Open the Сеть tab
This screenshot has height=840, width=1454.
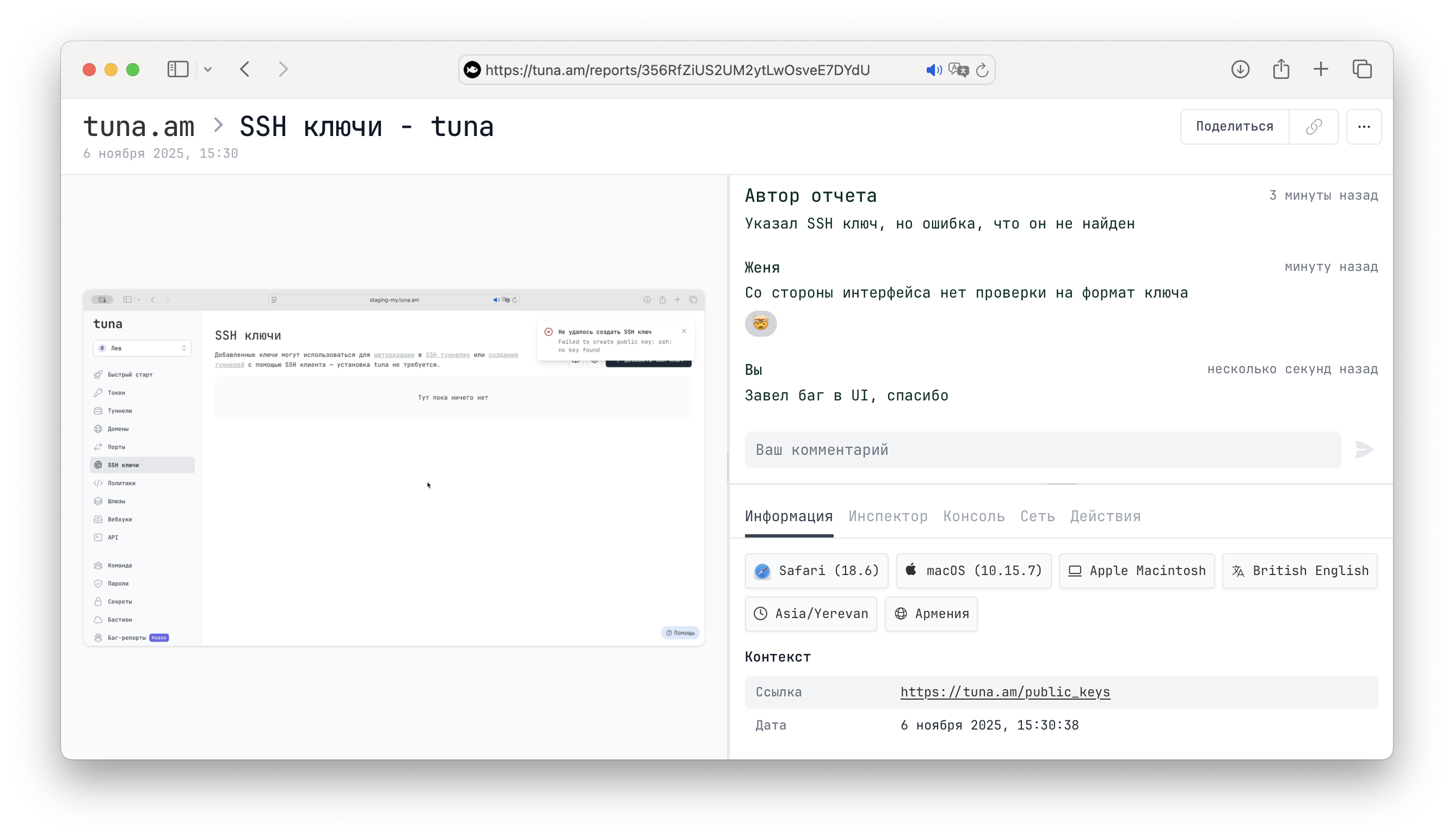pos(1037,516)
